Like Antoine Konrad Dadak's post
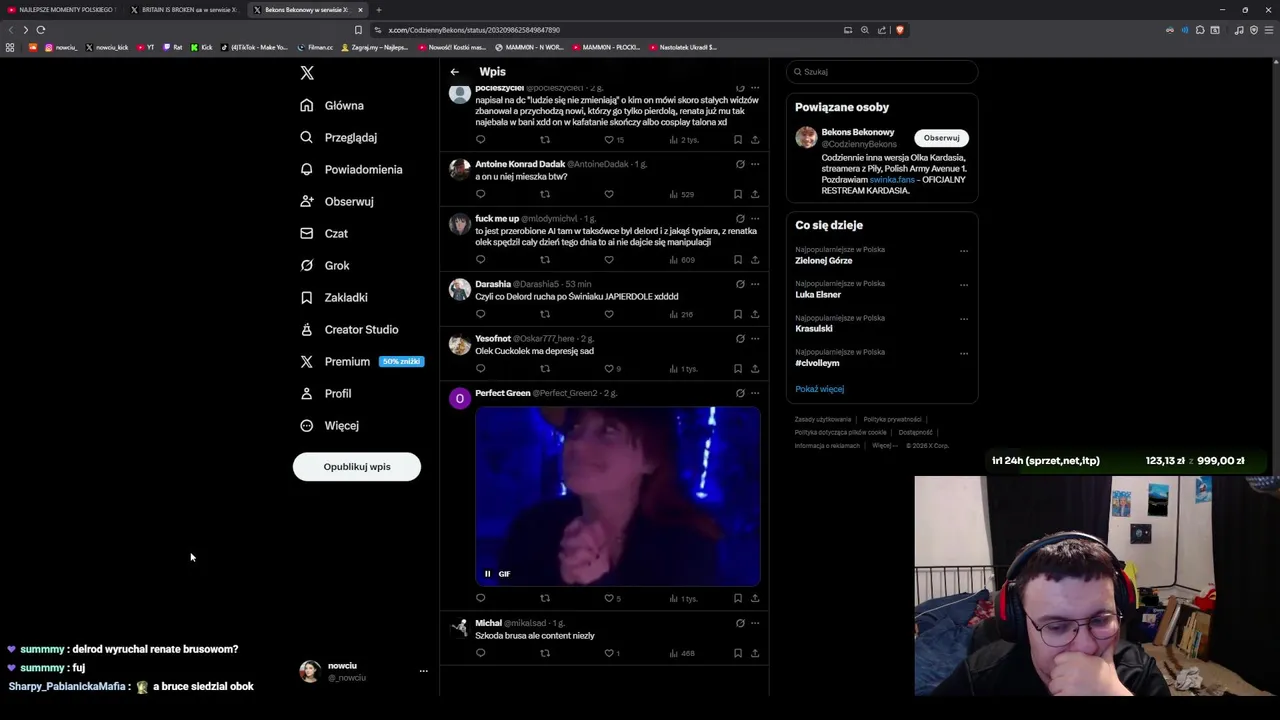 click(608, 194)
